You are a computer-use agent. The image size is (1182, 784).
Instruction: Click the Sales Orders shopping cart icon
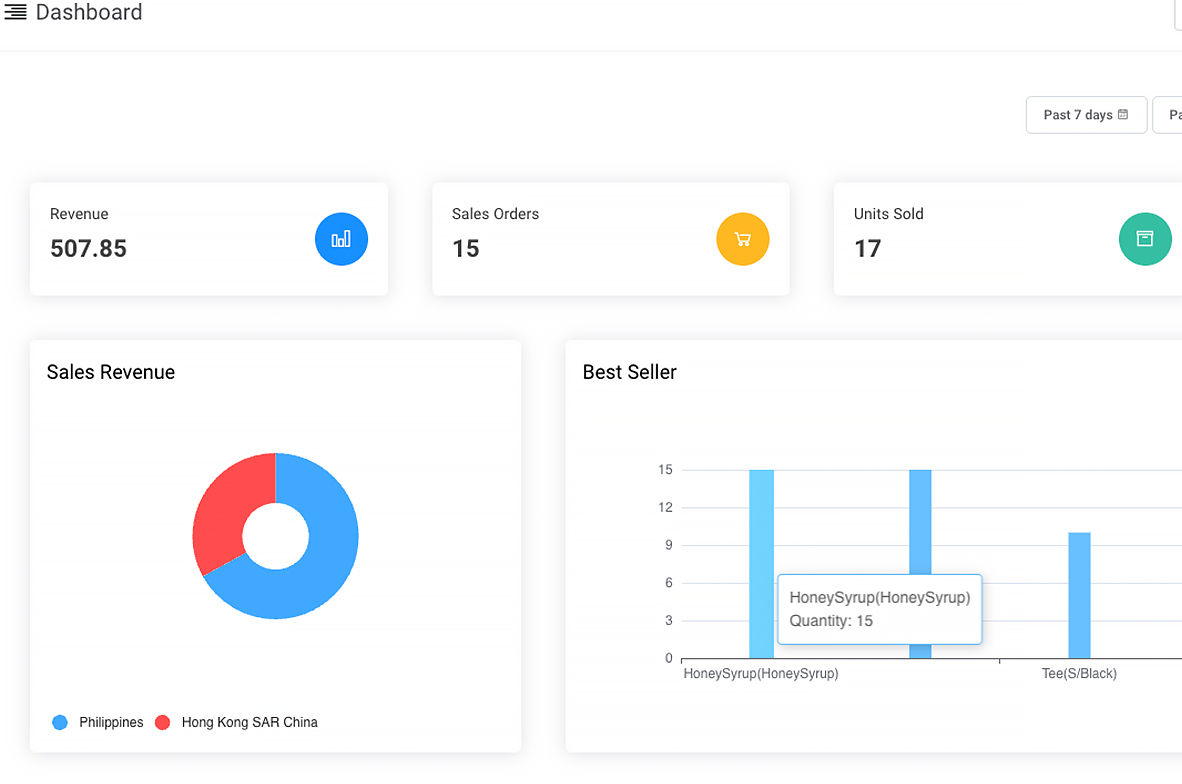(742, 239)
